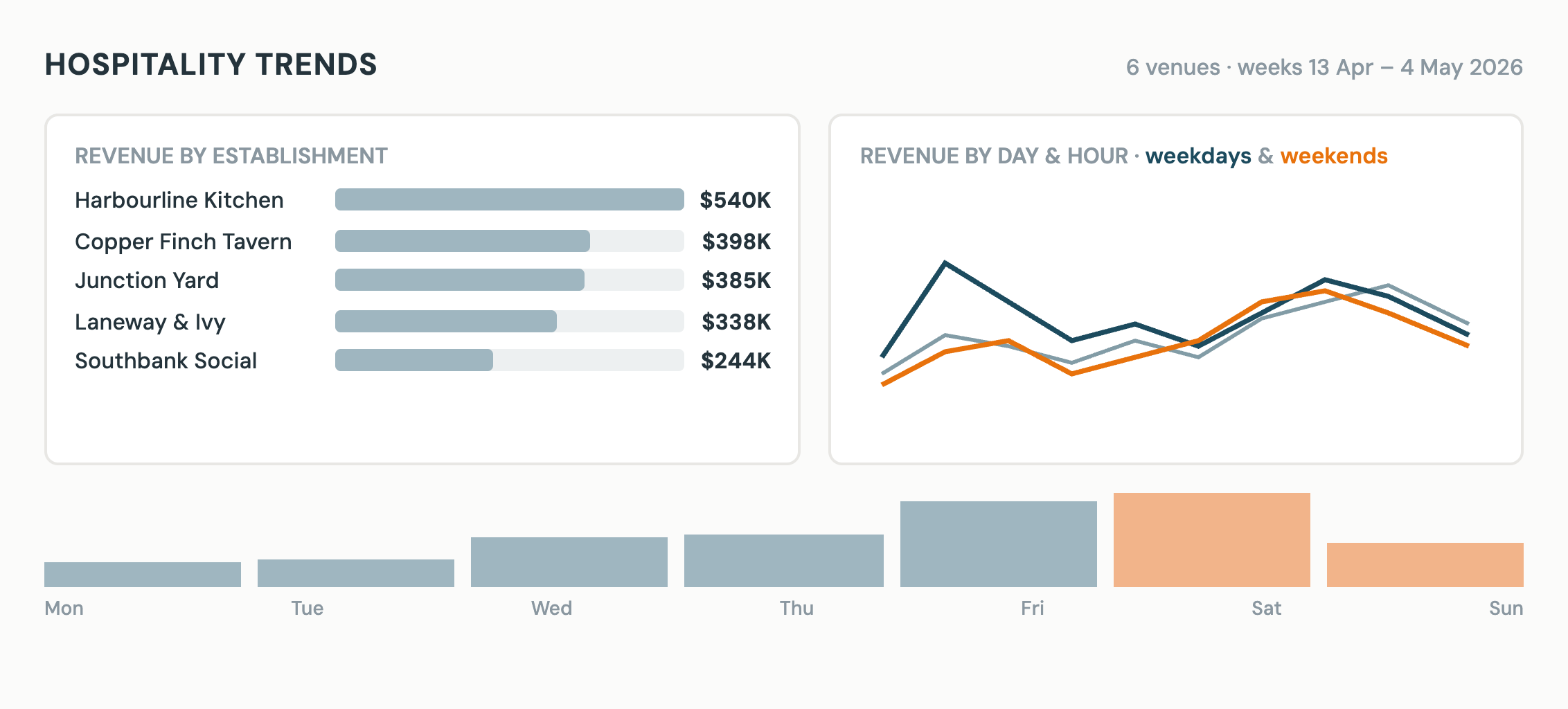Screen dimensions: 1568x709
Task: Click the REVENUE BY ESTABLISHMENT heading
Action: tap(231, 156)
